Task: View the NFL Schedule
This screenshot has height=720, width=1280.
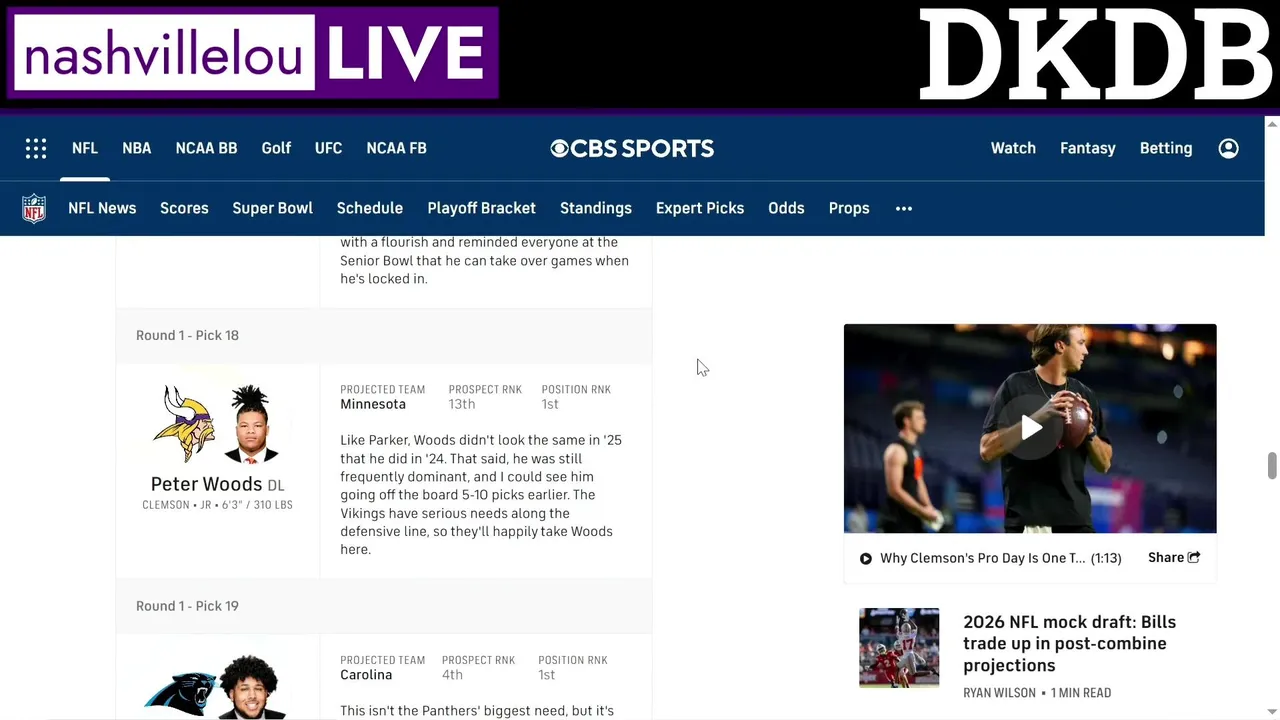Action: pos(370,208)
